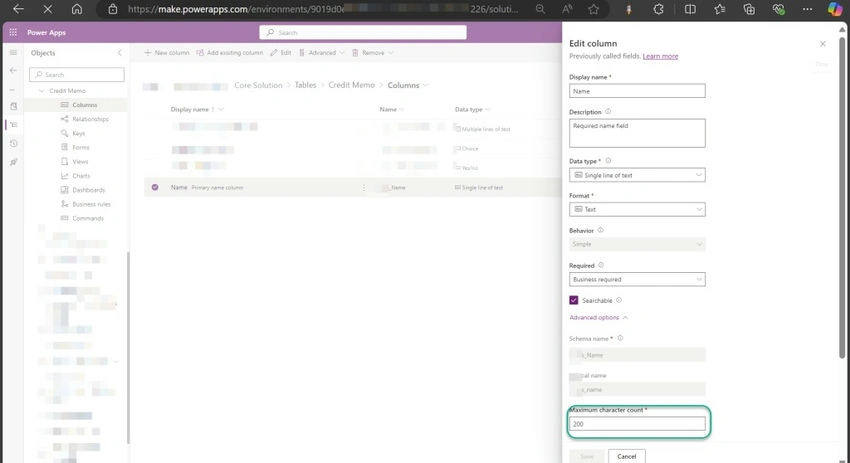Open Copilot icon in browser corner

pyautogui.click(x=835, y=9)
